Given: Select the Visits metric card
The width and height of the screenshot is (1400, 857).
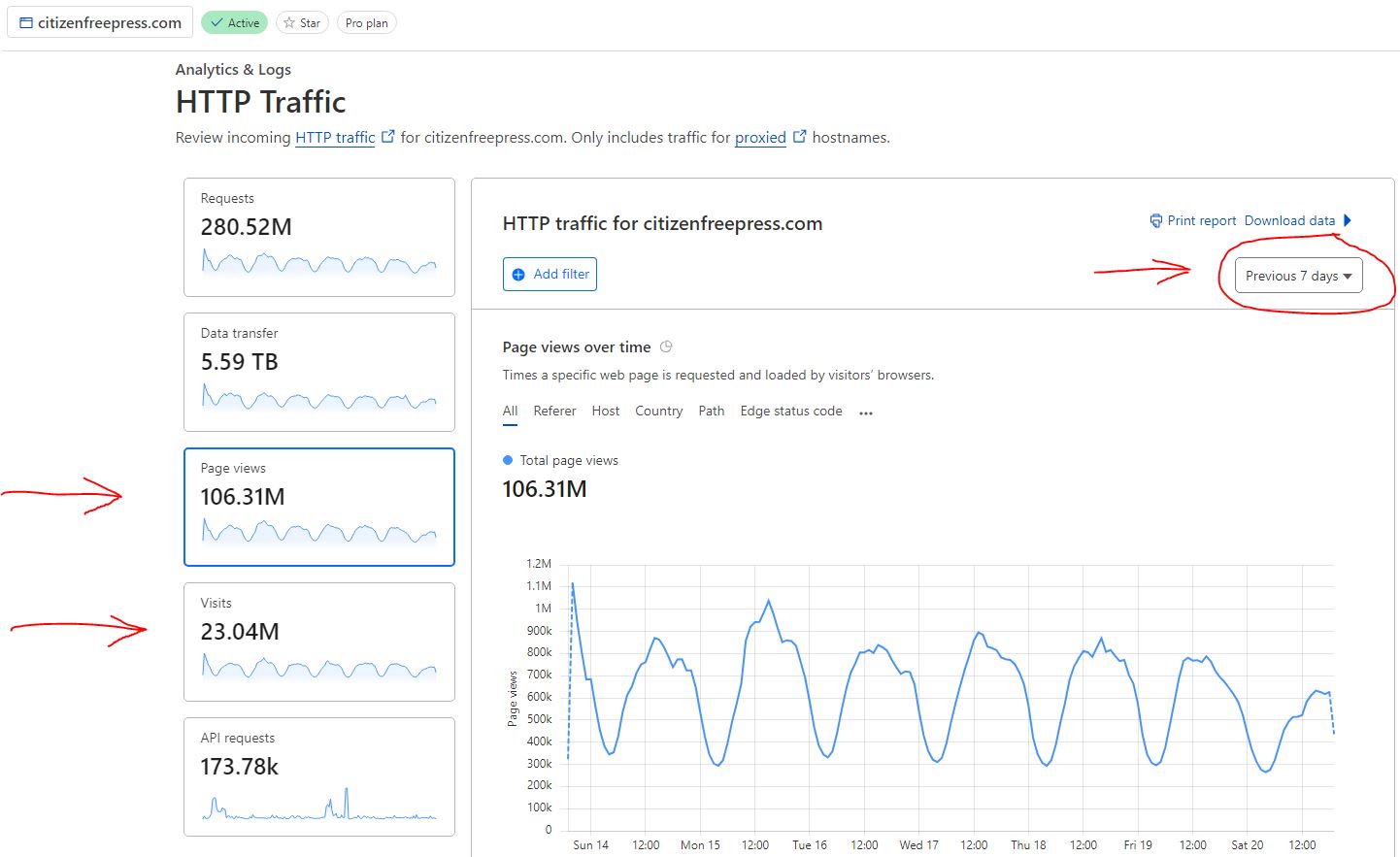Looking at the screenshot, I should coord(318,642).
